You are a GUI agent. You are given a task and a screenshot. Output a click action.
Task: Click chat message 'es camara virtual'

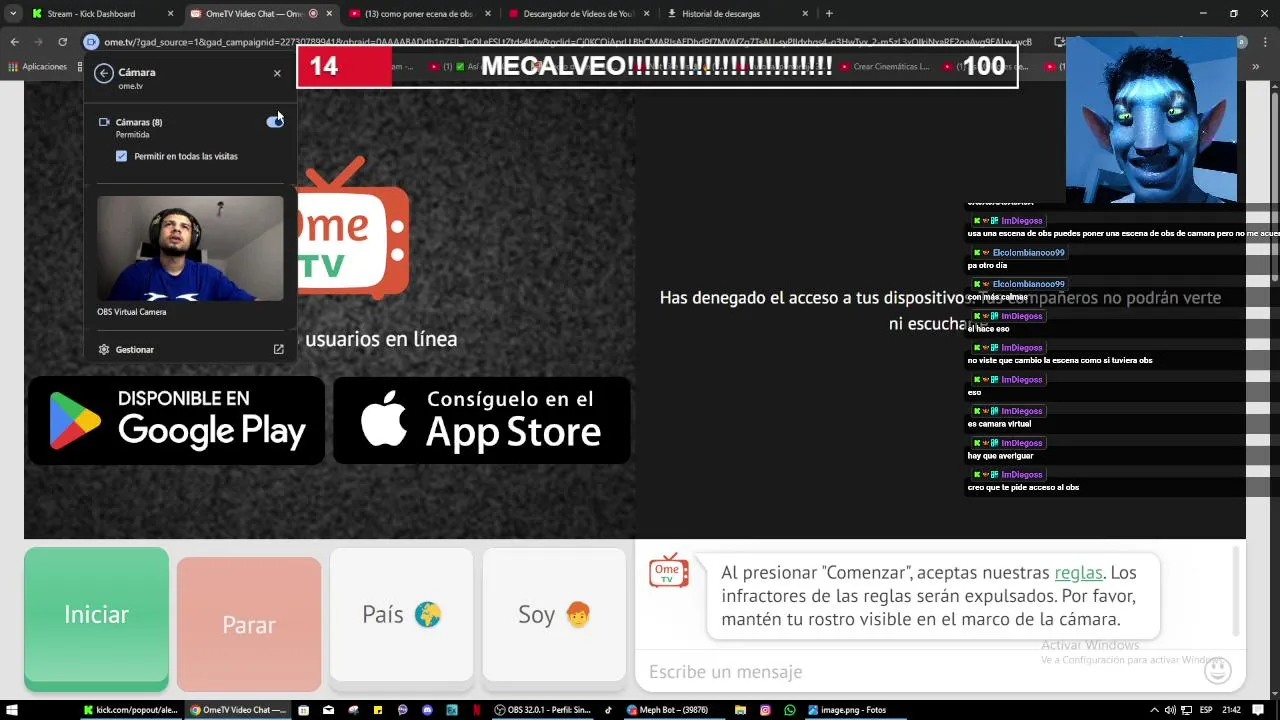click(999, 424)
